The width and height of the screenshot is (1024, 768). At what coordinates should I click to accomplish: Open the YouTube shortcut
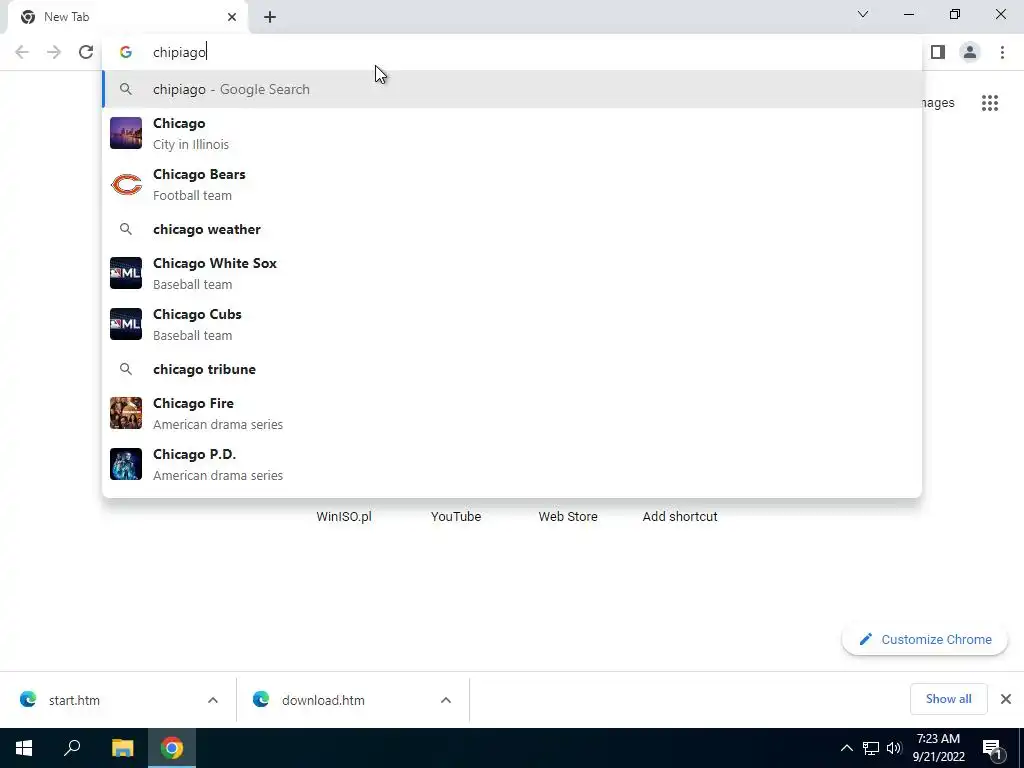click(456, 517)
